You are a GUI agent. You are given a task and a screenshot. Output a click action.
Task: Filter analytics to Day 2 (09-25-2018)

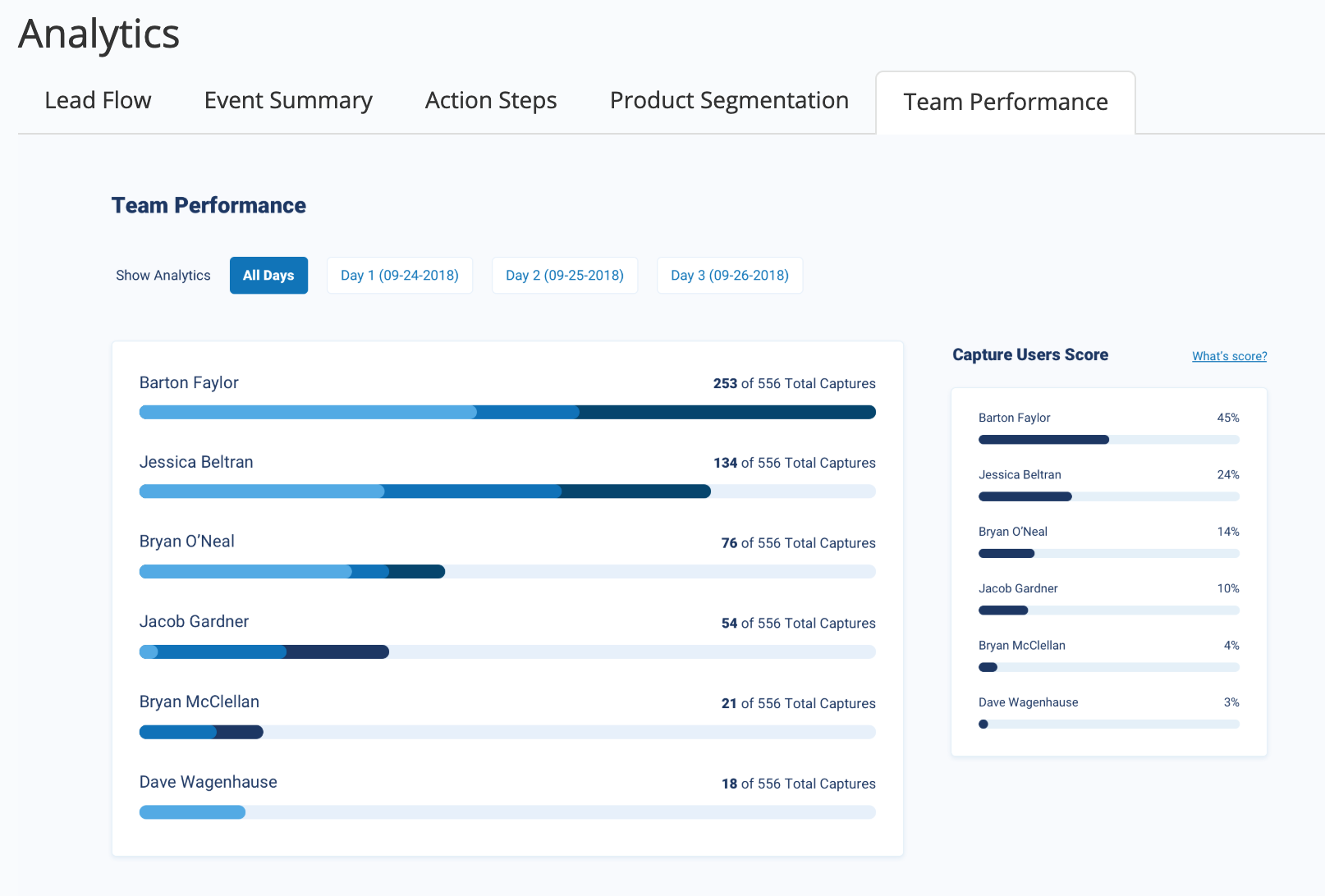coord(564,275)
